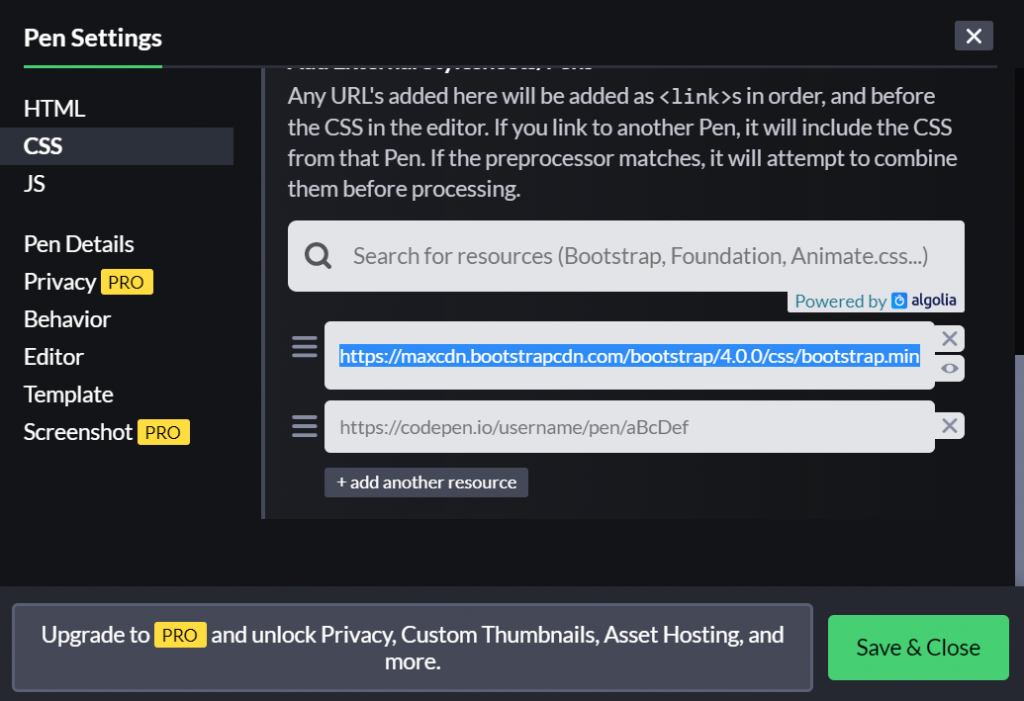
Task: Preview the Bootstrap resource with eye icon
Action: point(950,369)
